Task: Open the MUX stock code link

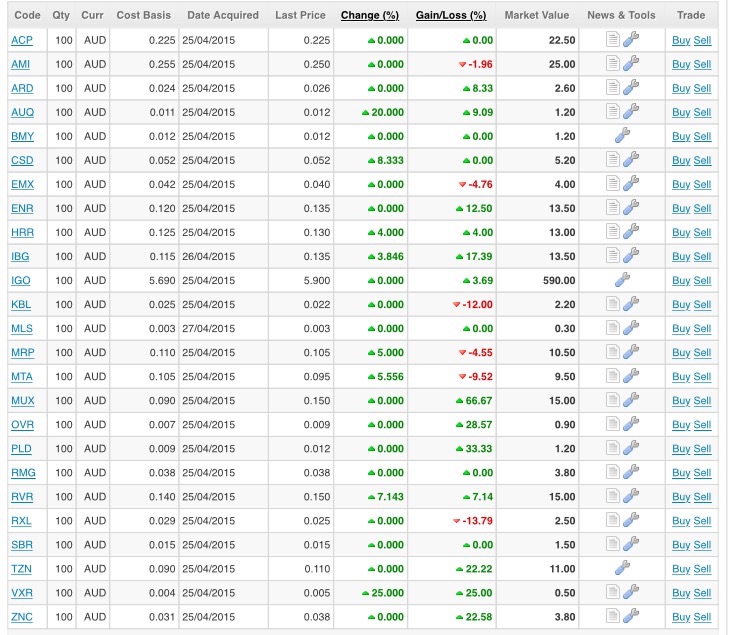Action: (x=23, y=401)
